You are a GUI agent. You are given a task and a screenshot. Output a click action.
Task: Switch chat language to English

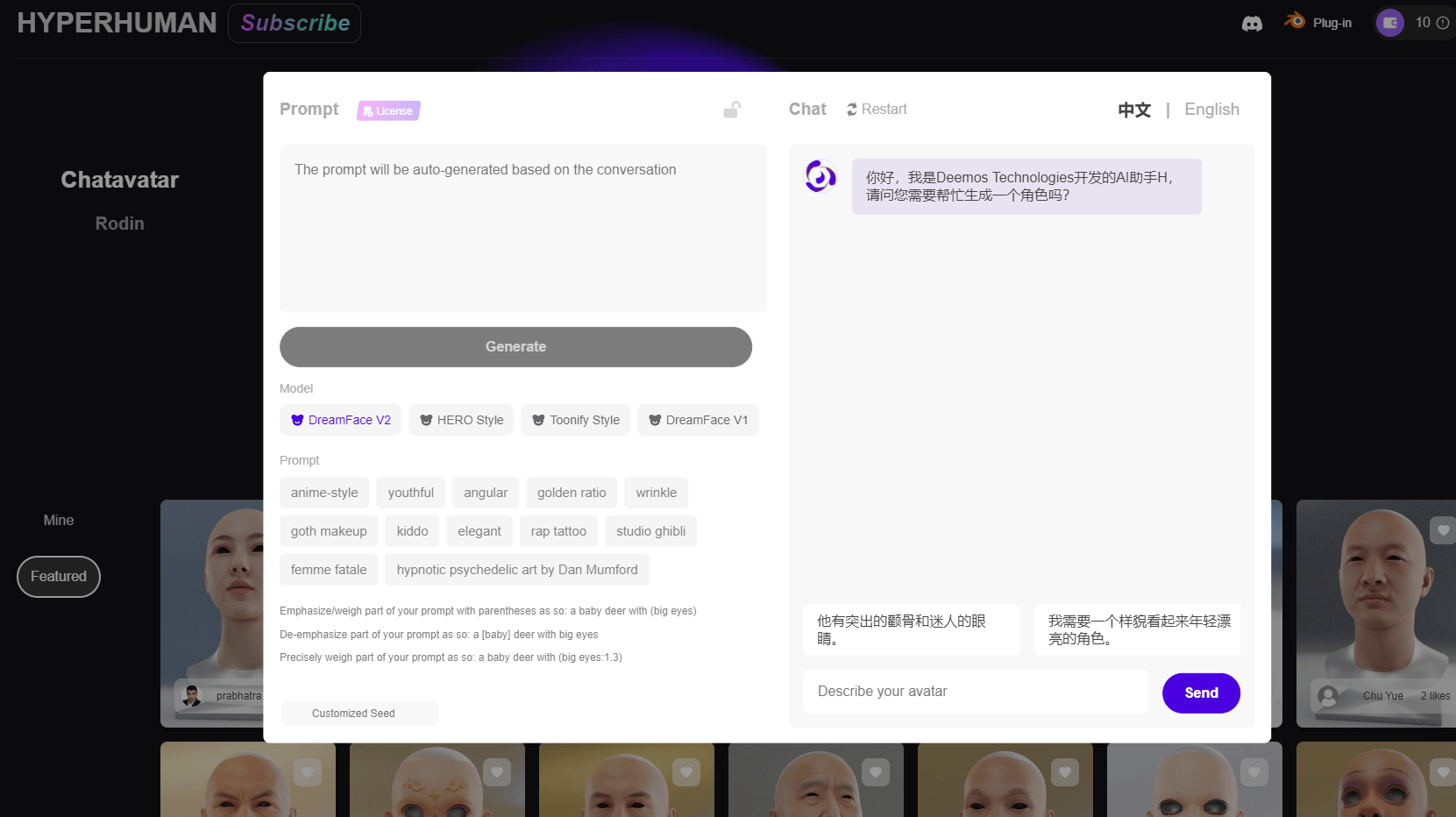click(1211, 110)
